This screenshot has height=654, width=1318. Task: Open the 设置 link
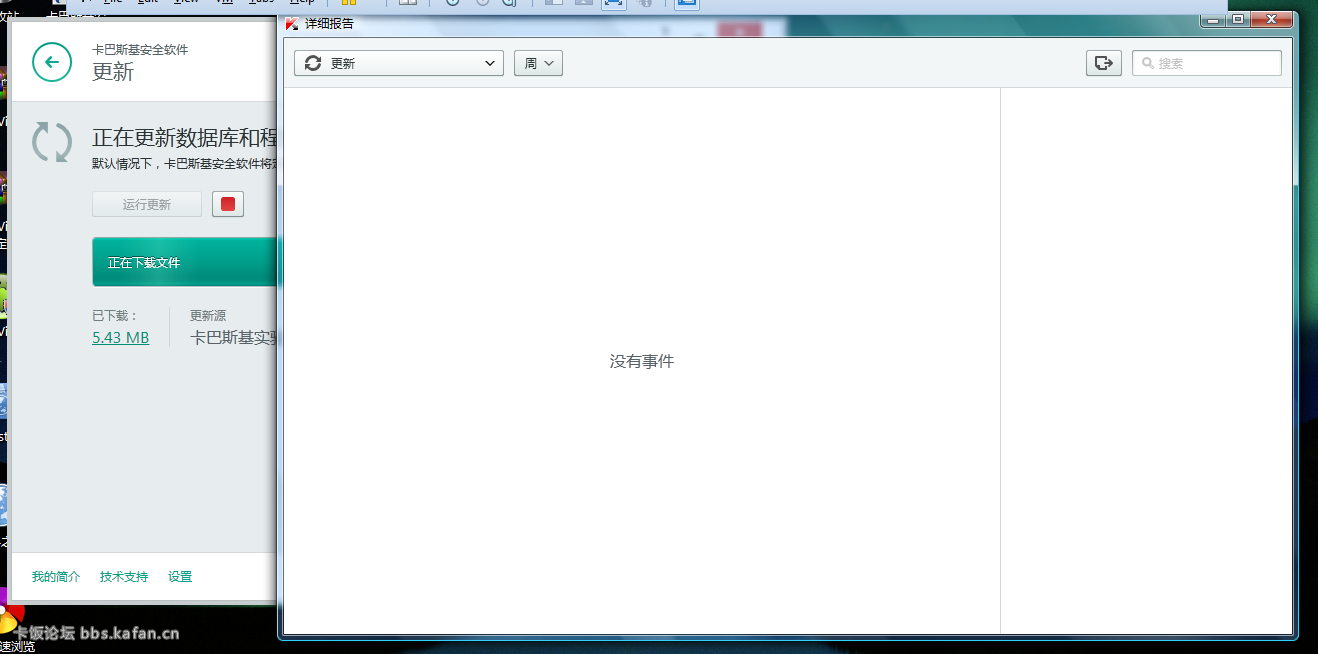coord(180,577)
